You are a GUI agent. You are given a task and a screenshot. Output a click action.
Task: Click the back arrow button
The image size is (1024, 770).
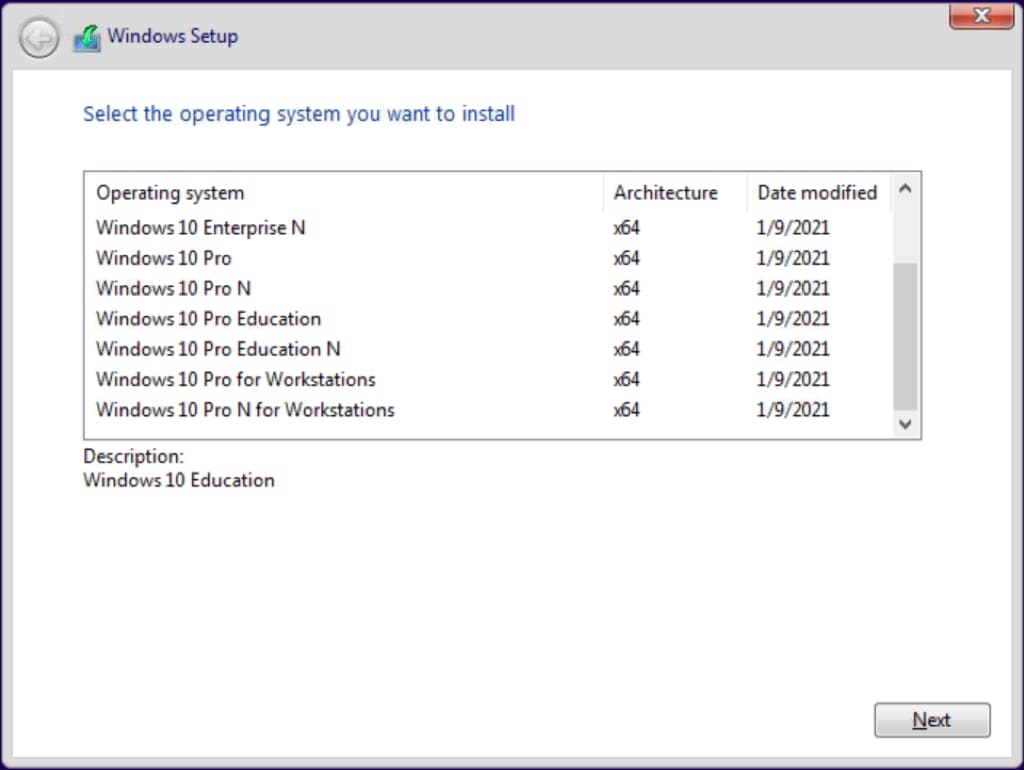39,39
